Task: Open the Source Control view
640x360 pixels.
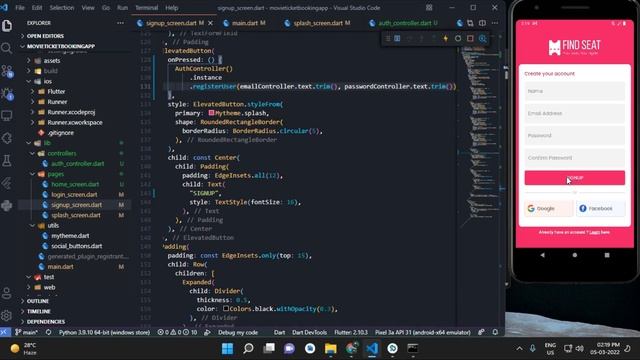Action: (7, 71)
